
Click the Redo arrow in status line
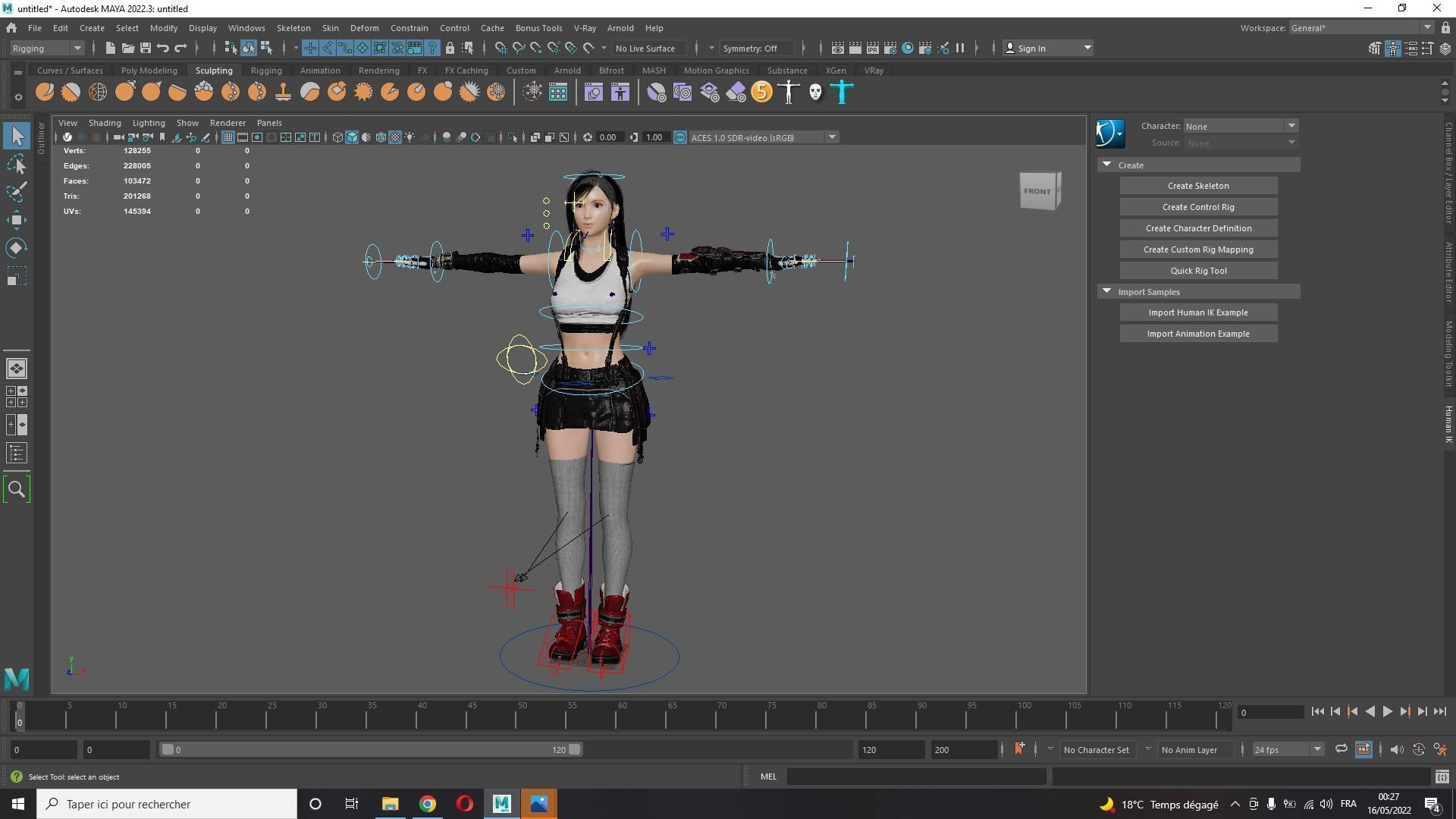pyautogui.click(x=180, y=48)
